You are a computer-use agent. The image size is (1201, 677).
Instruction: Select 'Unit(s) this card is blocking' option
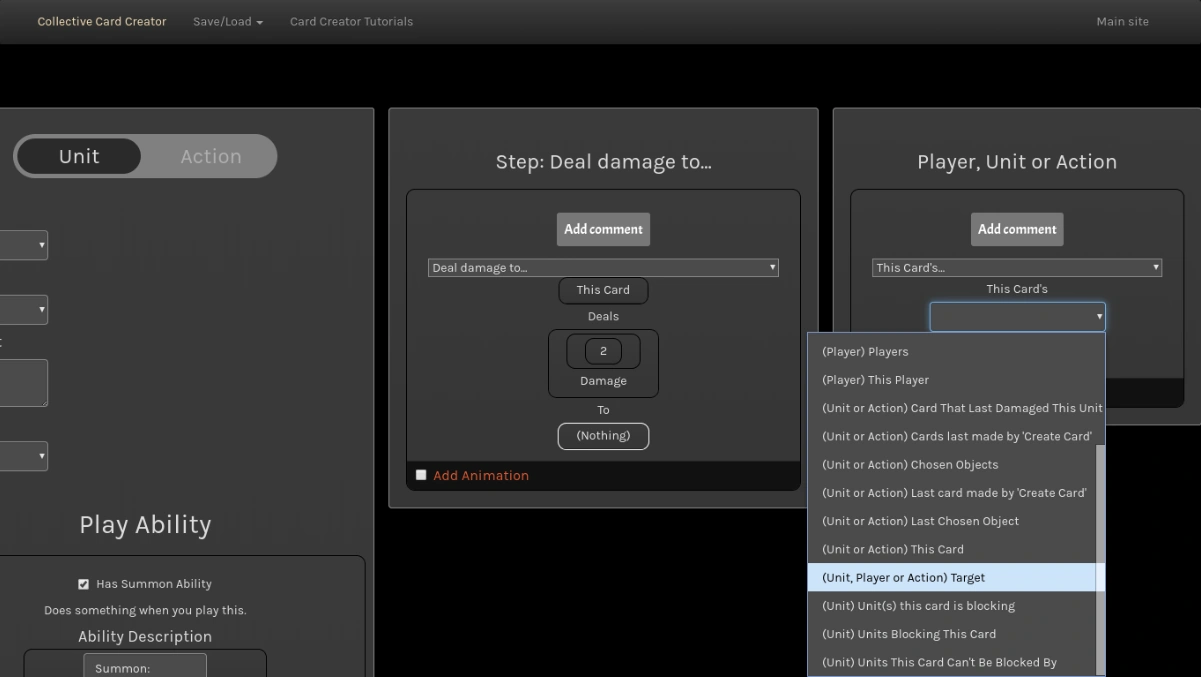(952, 606)
